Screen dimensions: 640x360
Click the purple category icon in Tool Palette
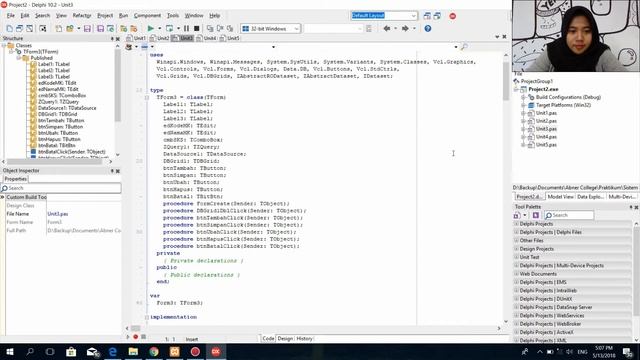(536, 215)
